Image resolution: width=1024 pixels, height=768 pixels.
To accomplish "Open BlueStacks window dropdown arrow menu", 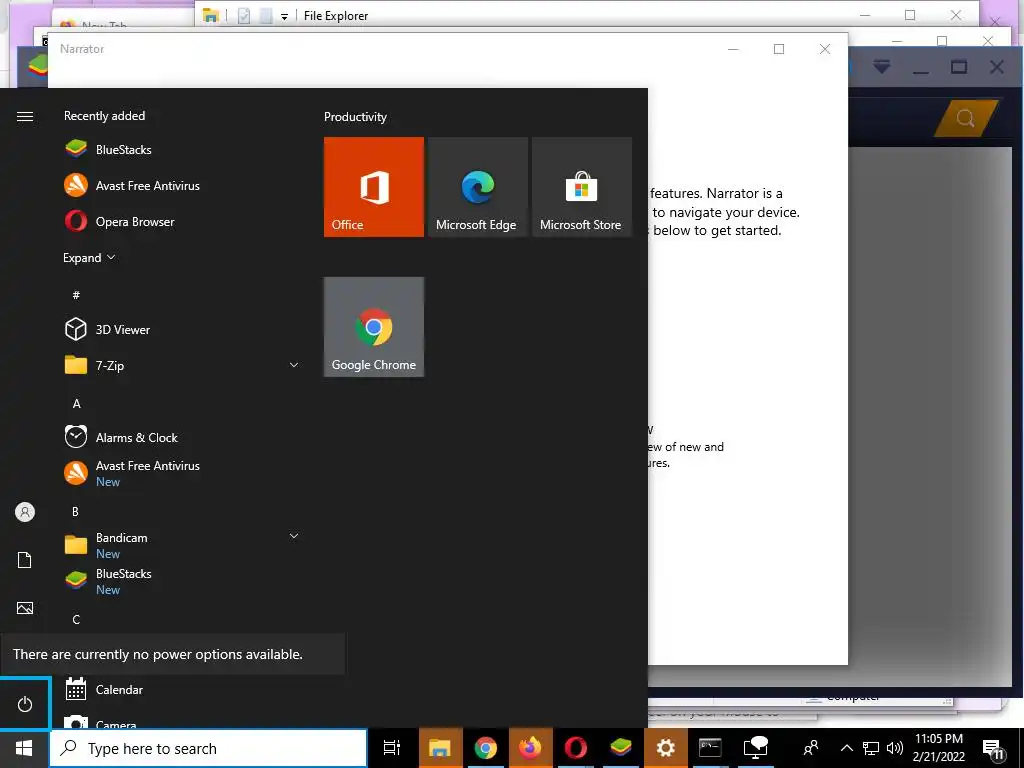I will pos(882,66).
